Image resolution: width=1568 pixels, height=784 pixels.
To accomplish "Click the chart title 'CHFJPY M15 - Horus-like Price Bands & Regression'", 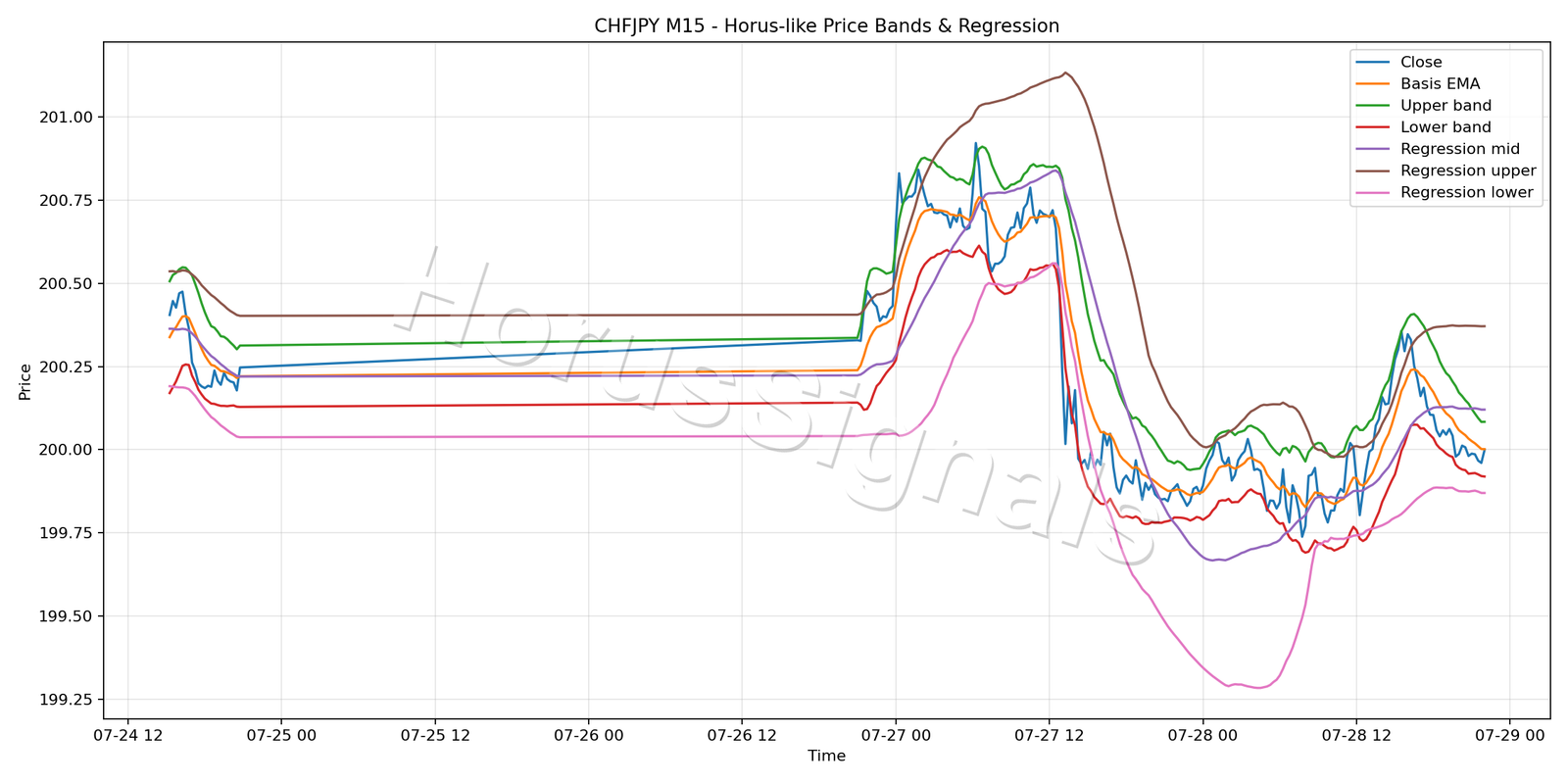I will point(826,26).
